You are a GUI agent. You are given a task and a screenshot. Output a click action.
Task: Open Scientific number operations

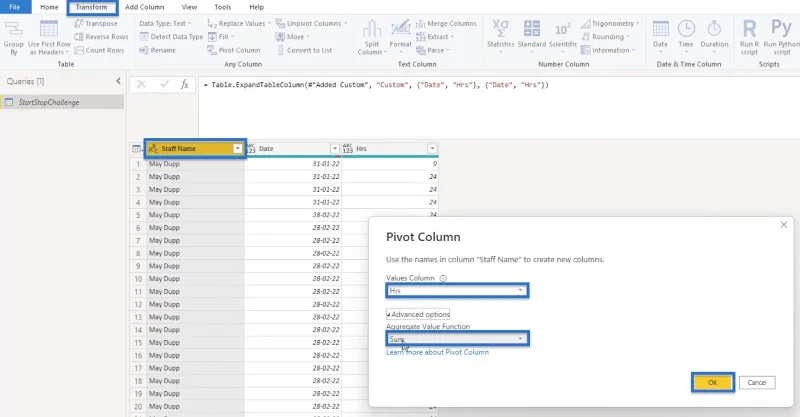click(x=563, y=38)
